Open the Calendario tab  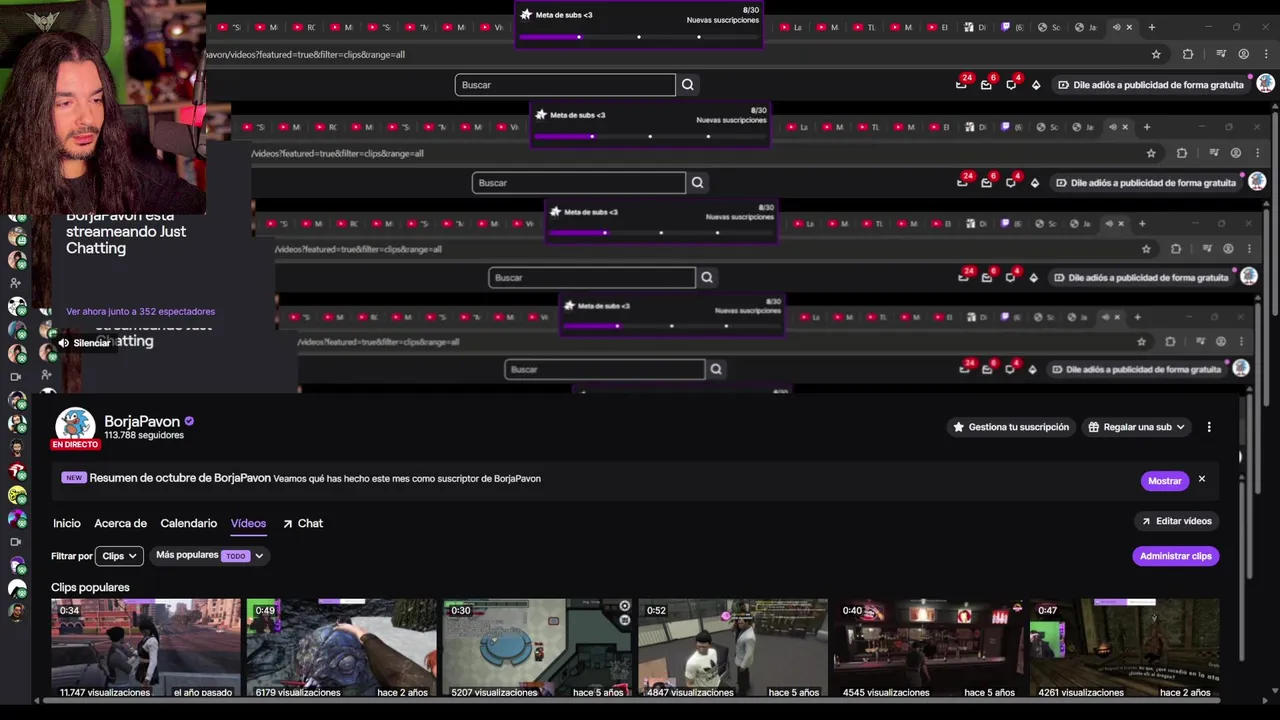pyautogui.click(x=188, y=523)
